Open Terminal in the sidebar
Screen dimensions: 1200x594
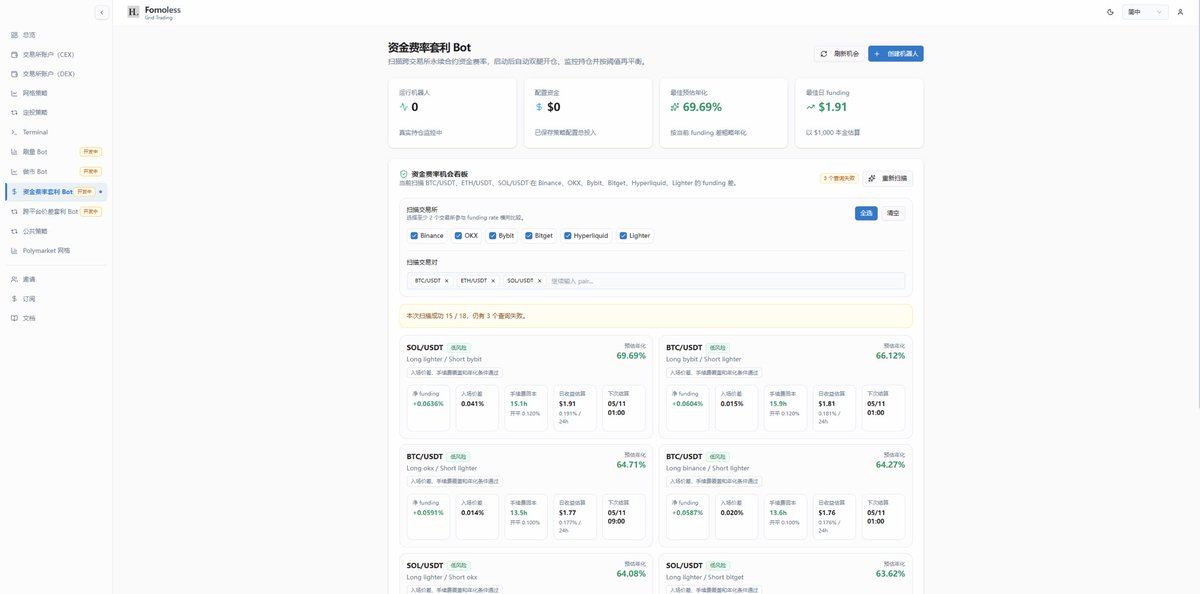(x=56, y=132)
